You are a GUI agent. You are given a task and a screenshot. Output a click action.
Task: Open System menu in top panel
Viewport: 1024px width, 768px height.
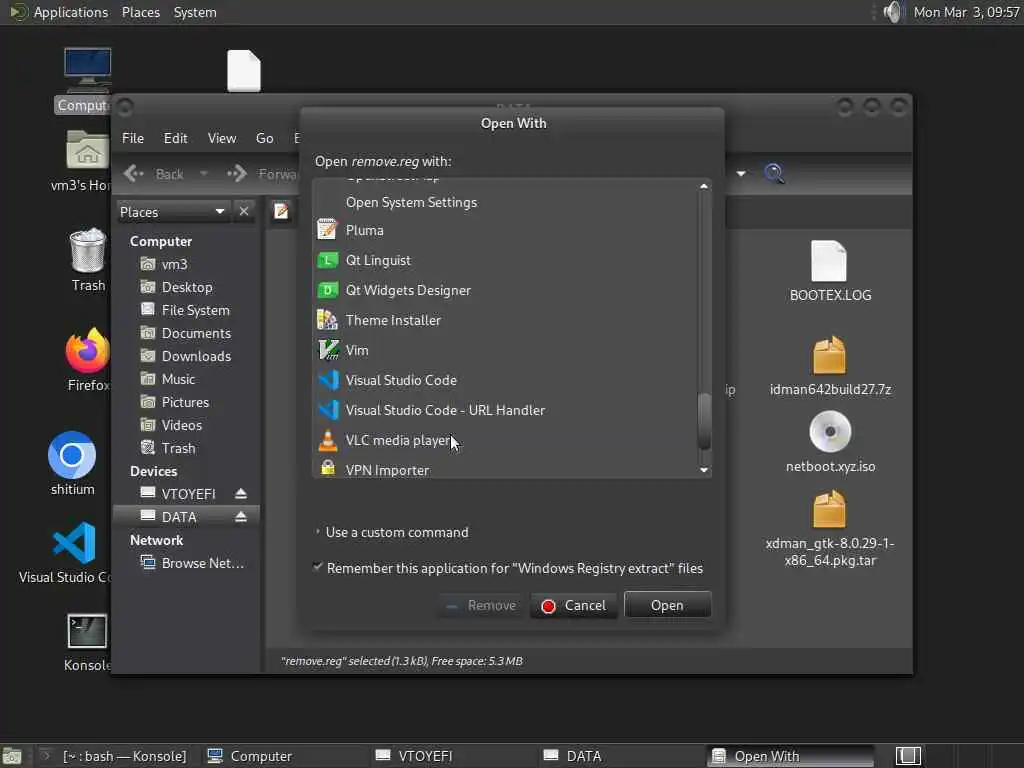(195, 12)
